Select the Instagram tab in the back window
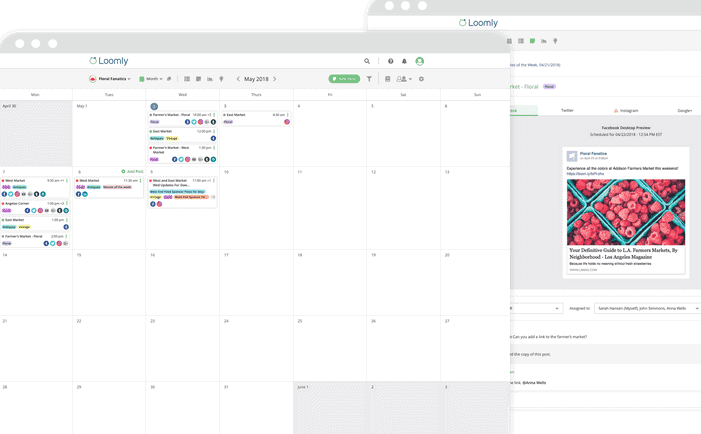Image resolution: width=701 pixels, height=434 pixels. [626, 110]
